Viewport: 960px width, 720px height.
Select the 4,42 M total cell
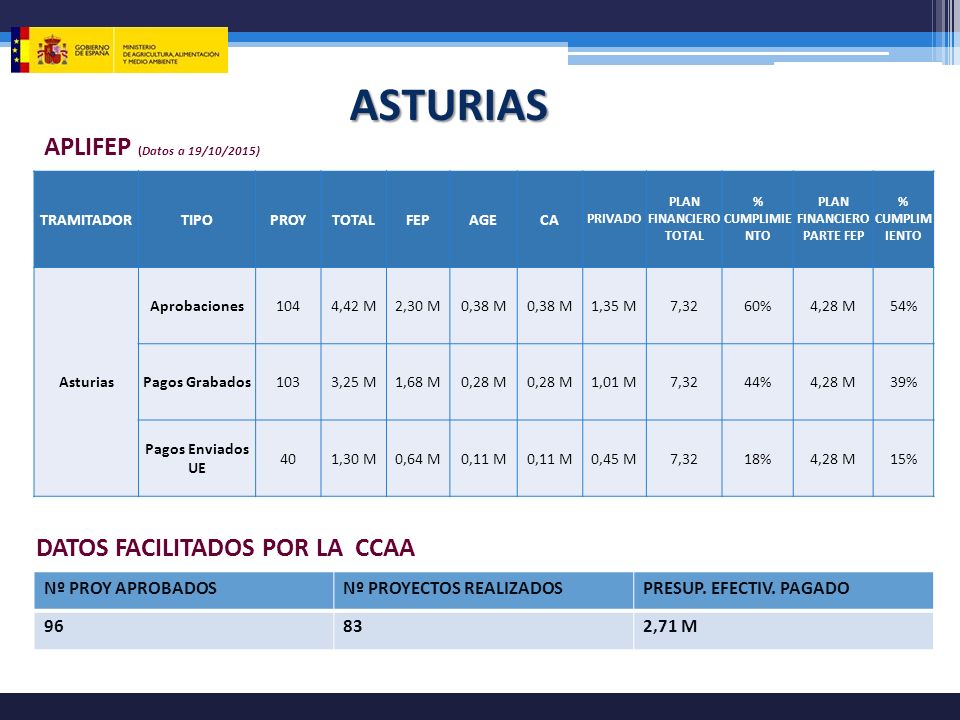pyautogui.click(x=353, y=306)
